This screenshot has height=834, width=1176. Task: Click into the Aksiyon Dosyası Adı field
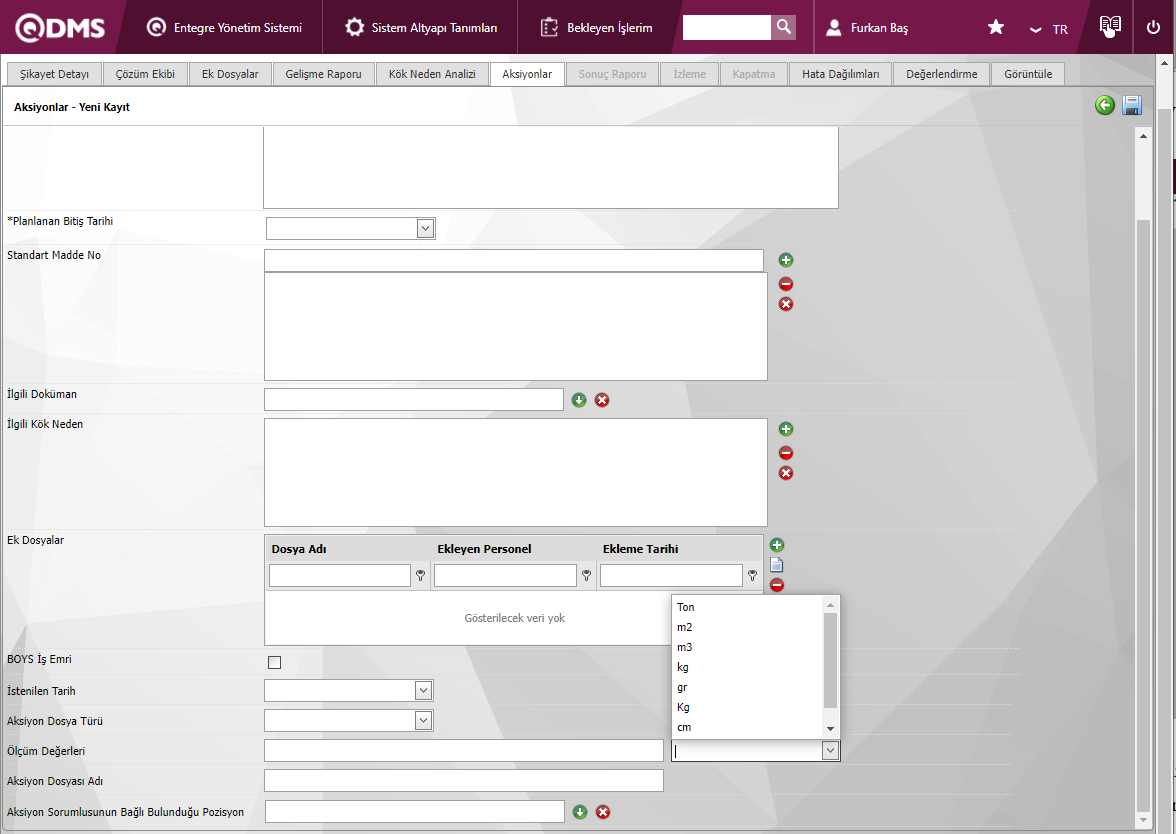pos(464,781)
